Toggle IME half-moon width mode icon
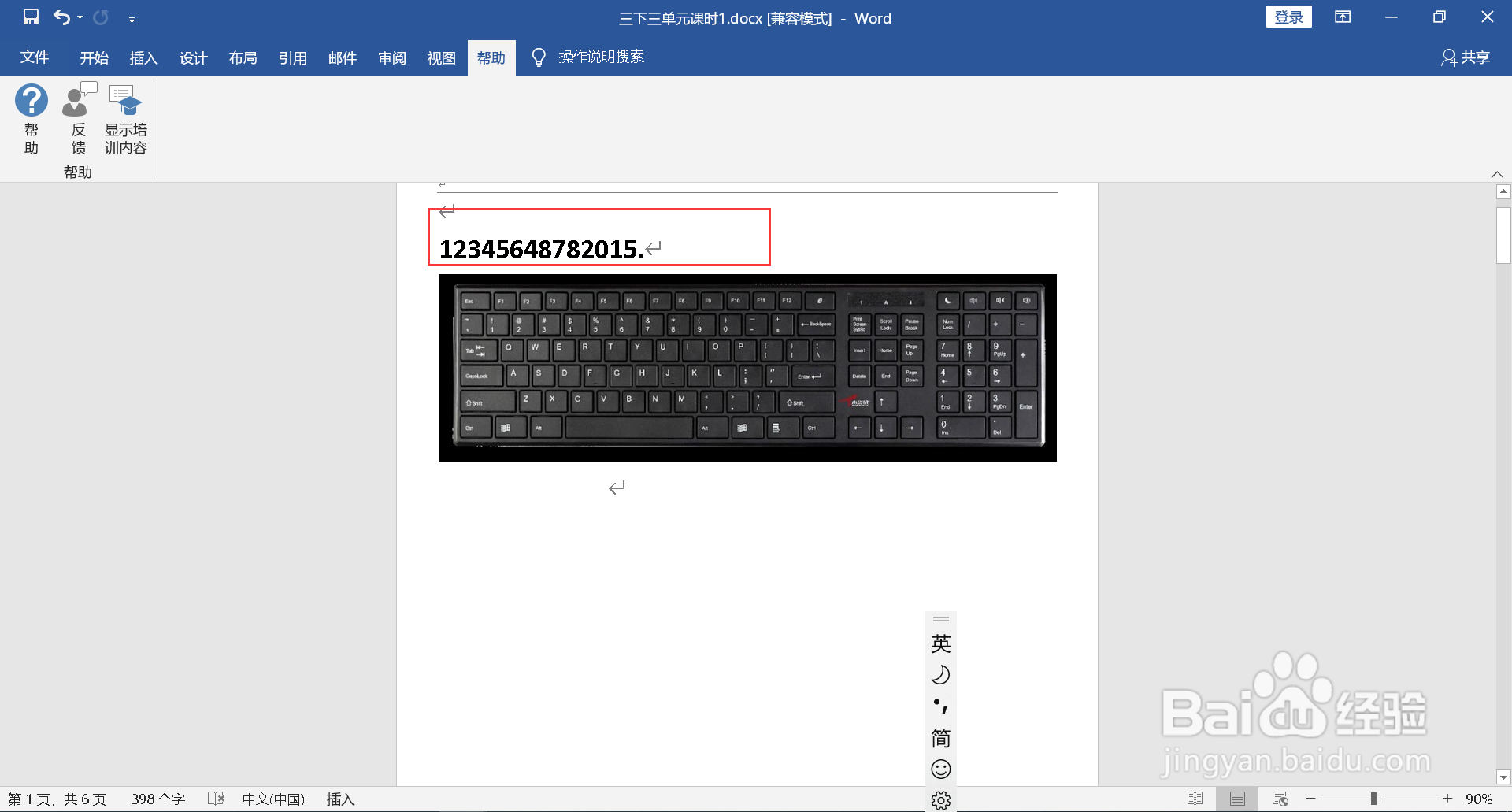This screenshot has width=1512, height=812. 941,675
